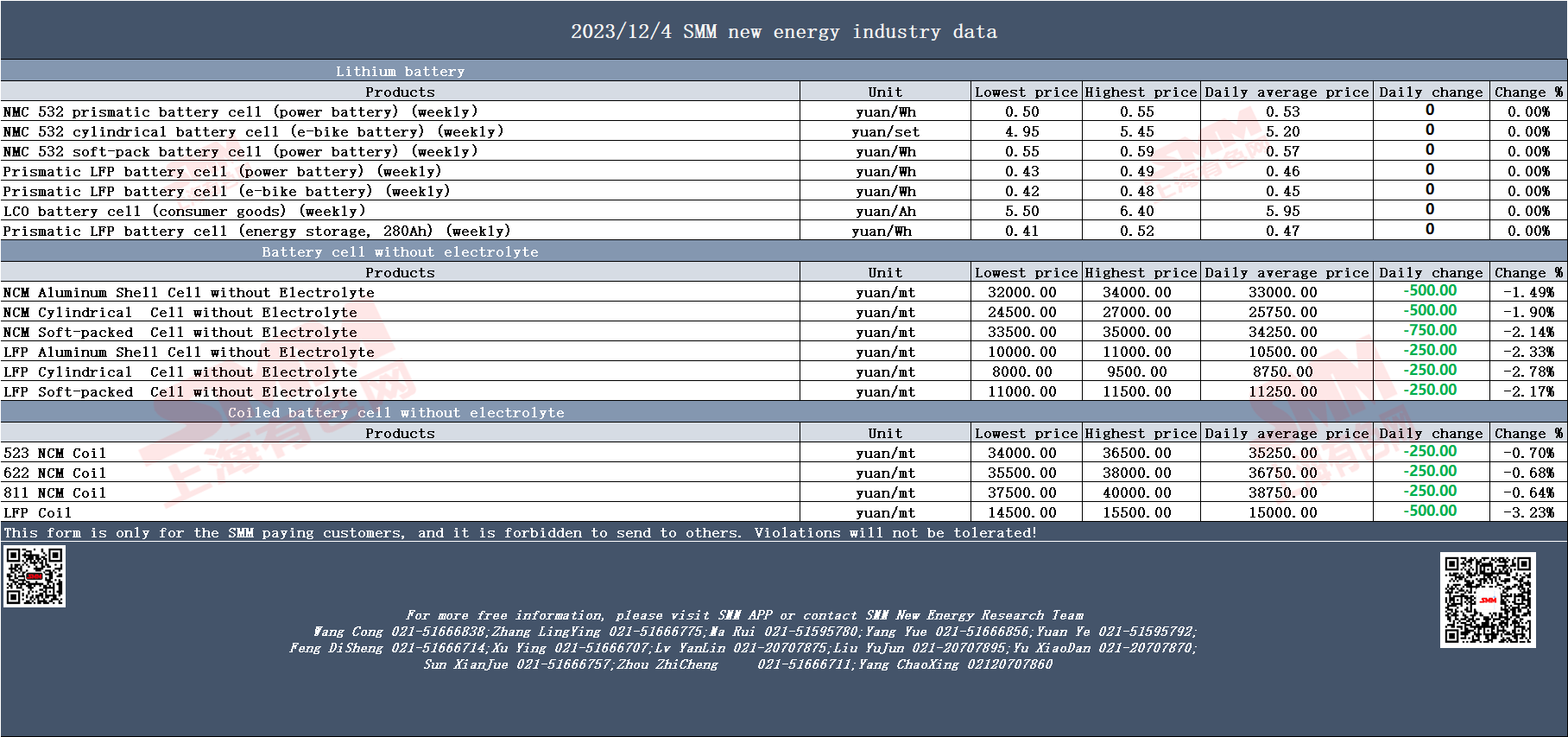This screenshot has width=1568, height=737.
Task: Select NCM Soft-packed Cell without Electrolyte
Action: click(180, 333)
